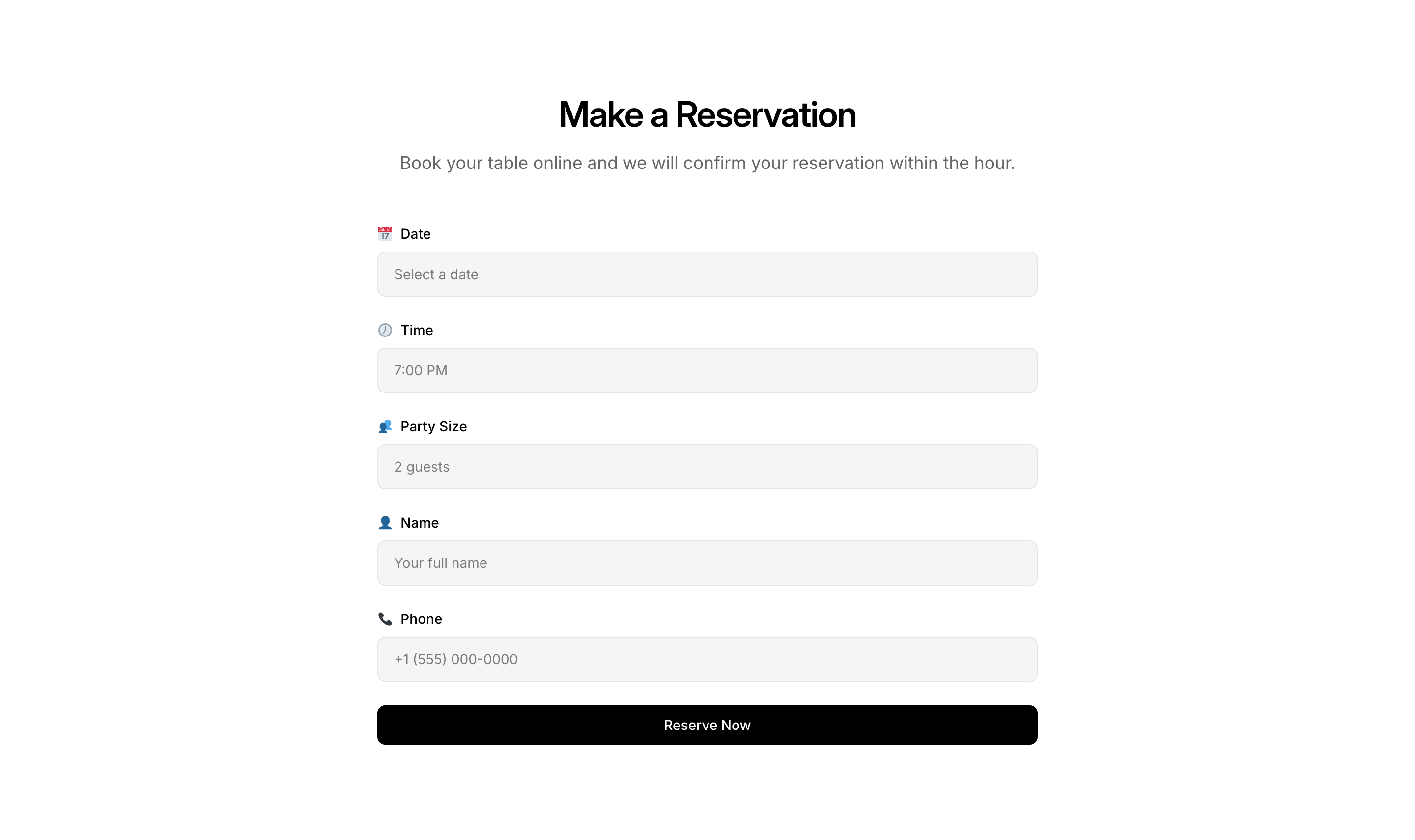Click the '+1 (555) 000-0000' placeholder text
The width and height of the screenshot is (1415, 840).
pos(455,659)
